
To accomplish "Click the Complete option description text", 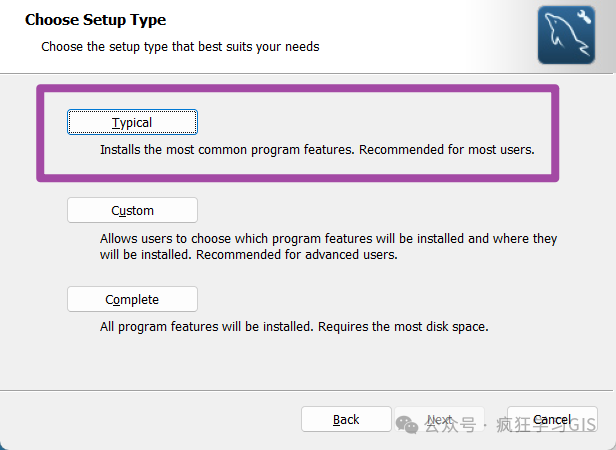I will coord(294,327).
